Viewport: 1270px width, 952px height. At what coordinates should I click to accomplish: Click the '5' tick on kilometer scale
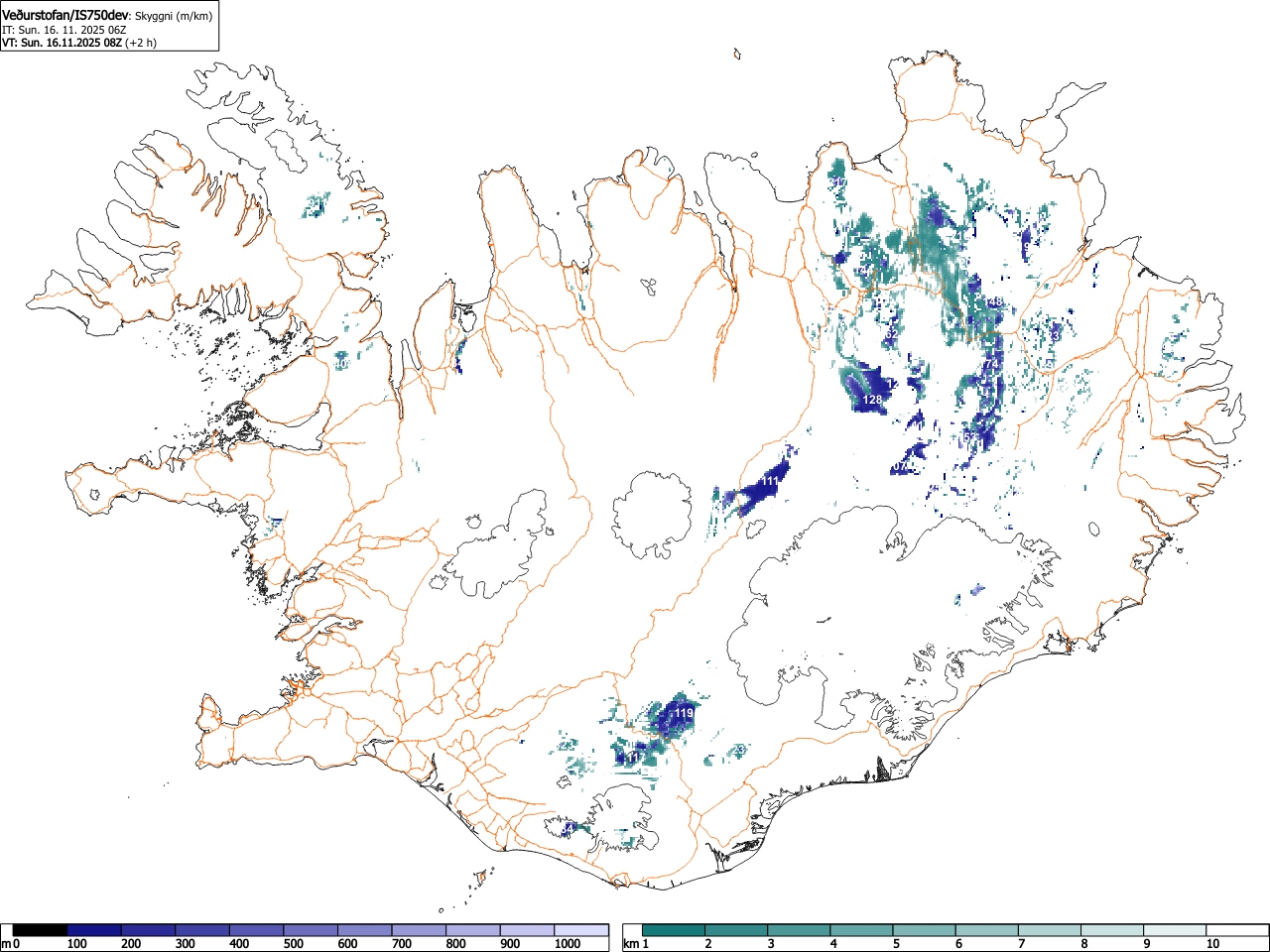click(896, 944)
